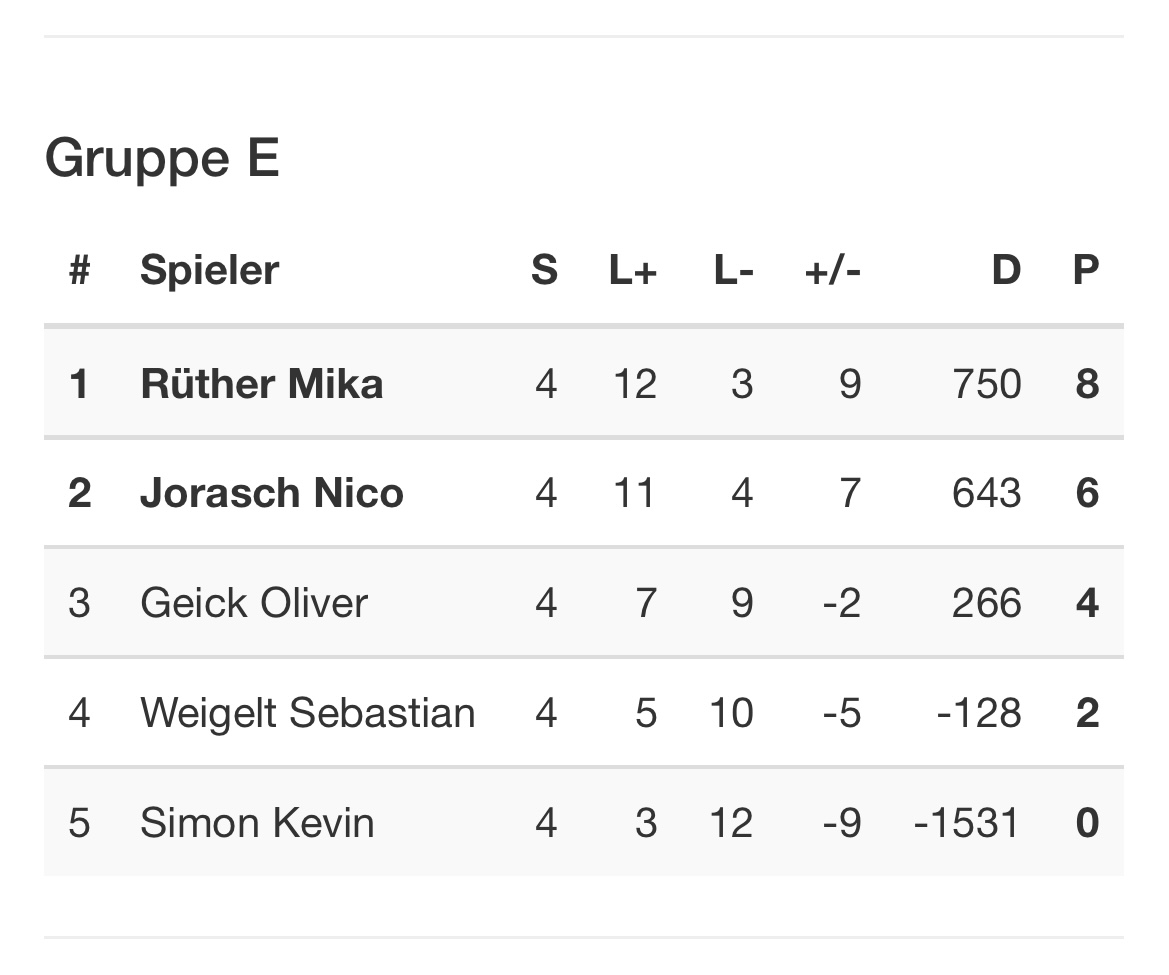Click player name Rüther Mika
Viewport: 1169px width, 975px height.
point(261,384)
